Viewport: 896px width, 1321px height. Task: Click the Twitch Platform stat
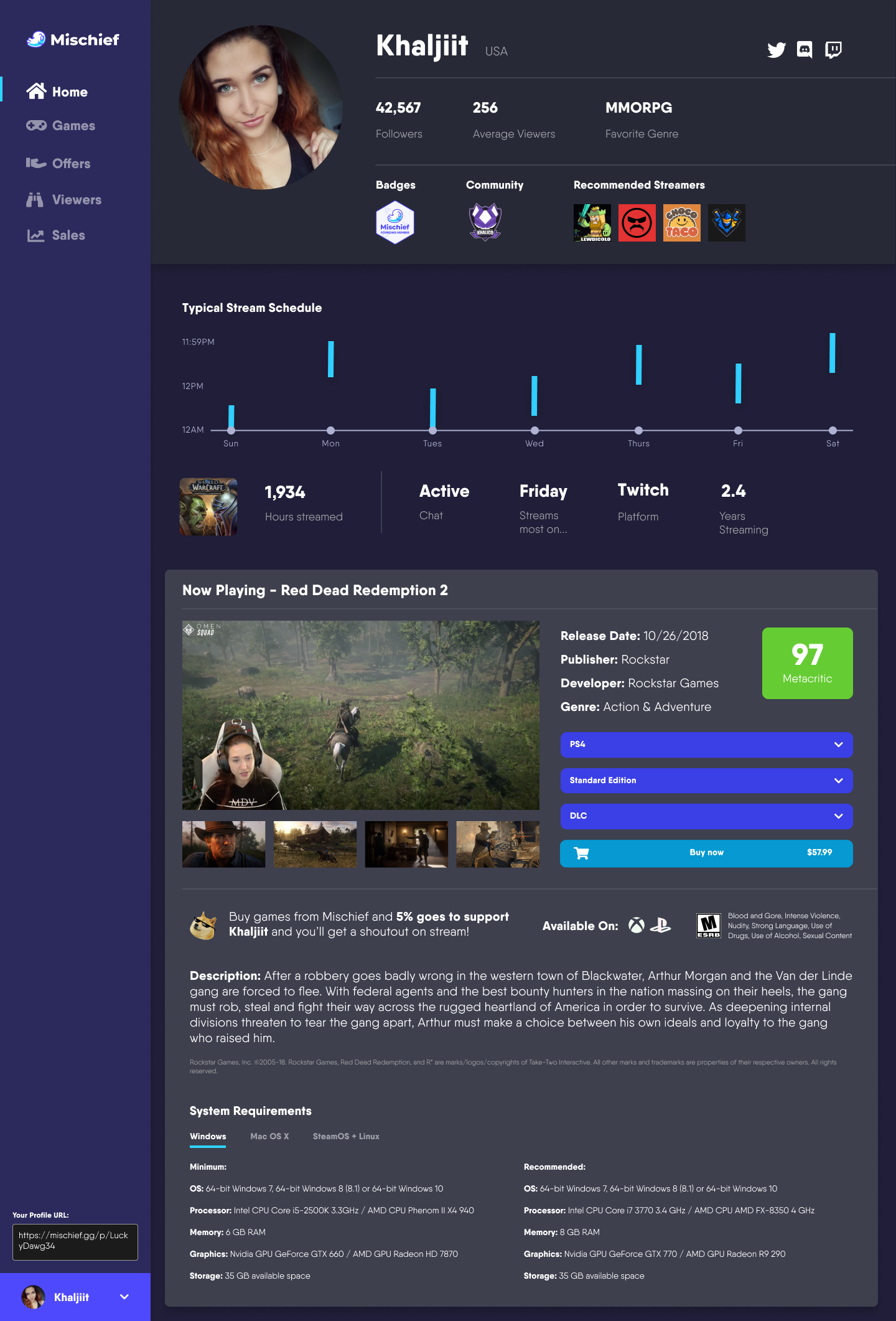pos(643,502)
